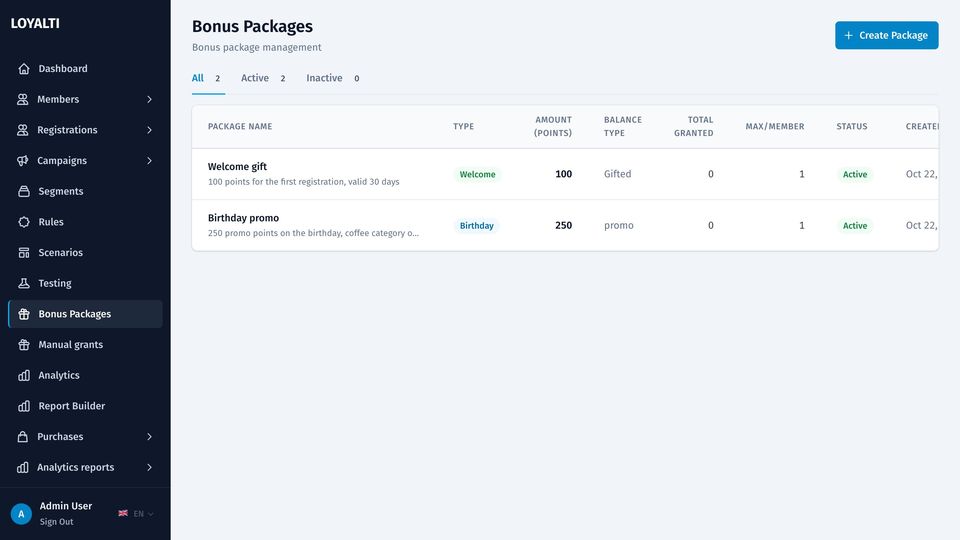Click the LOYALTI logo
Screen dimensions: 960x540
pyautogui.click(x=35, y=23)
